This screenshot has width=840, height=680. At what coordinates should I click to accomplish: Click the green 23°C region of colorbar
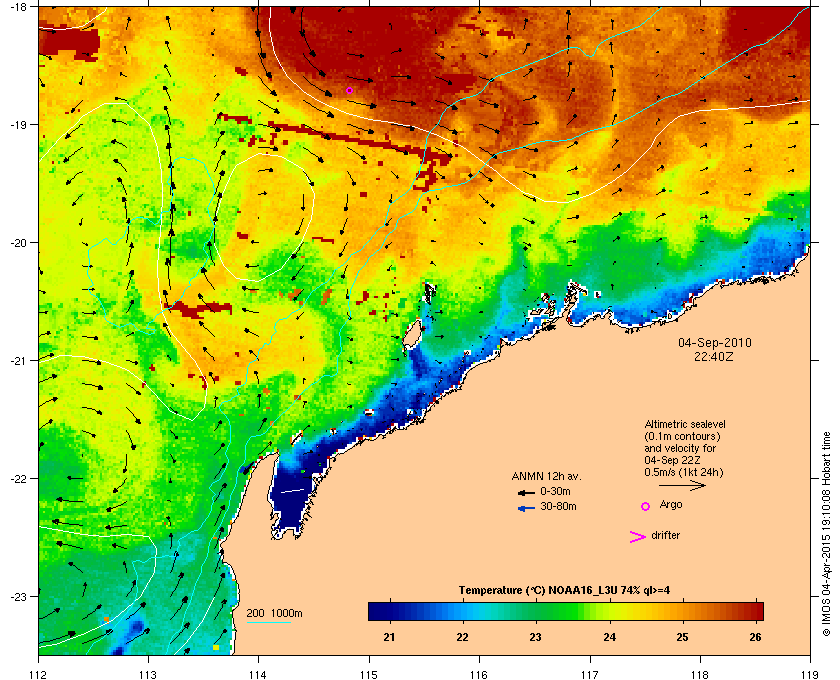tap(536, 611)
